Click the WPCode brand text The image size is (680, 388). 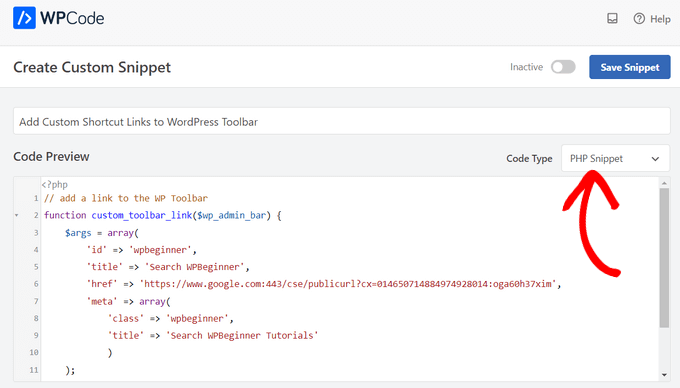coord(72,18)
